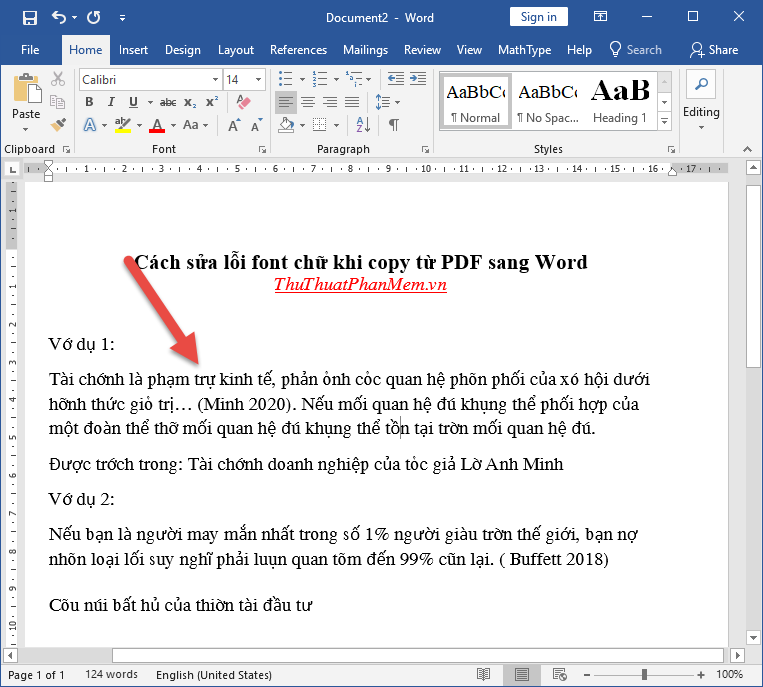The image size is (763, 687).
Task: Click the Search tell-me box
Action: coord(636,50)
